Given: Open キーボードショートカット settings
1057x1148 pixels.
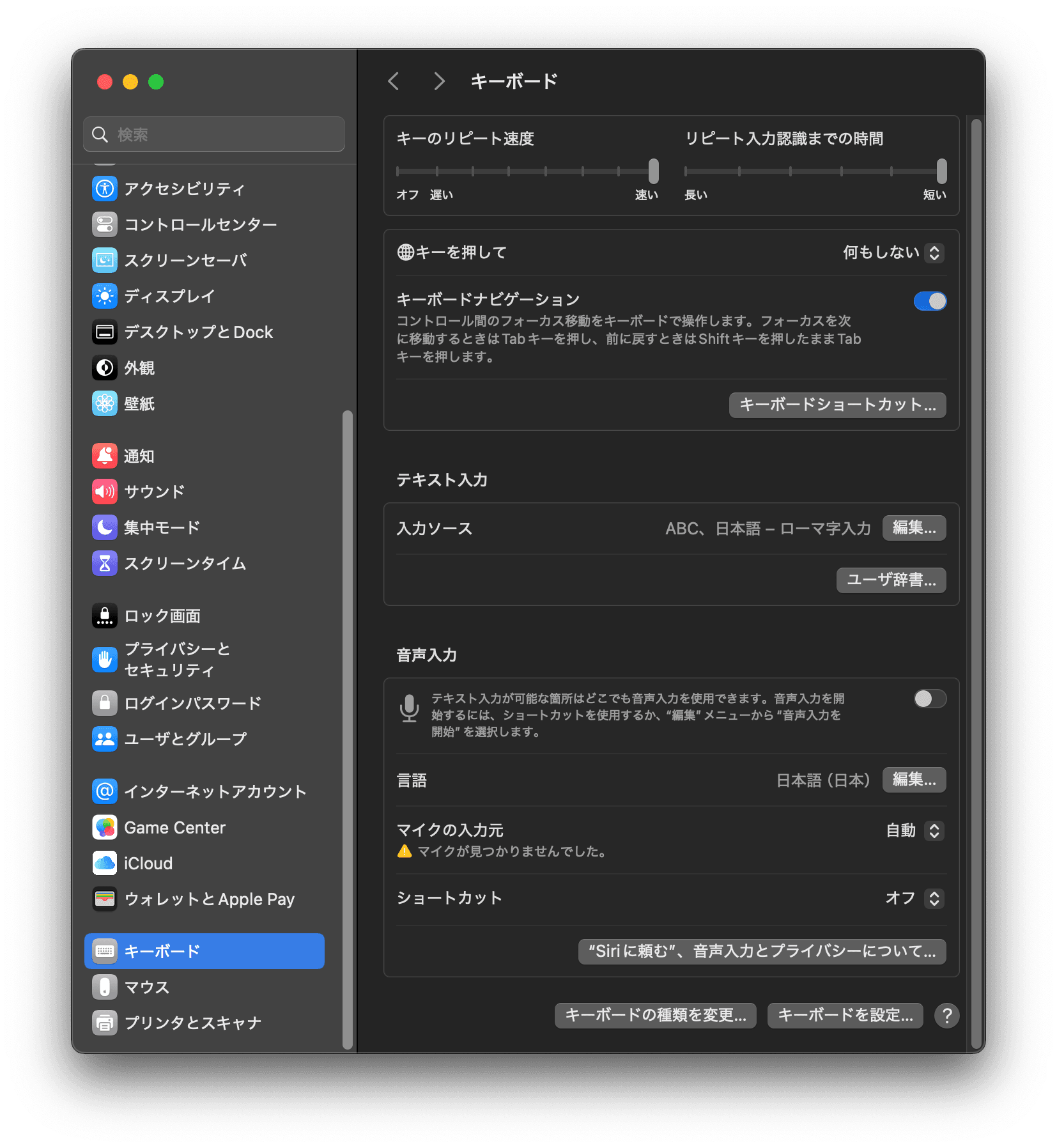Looking at the screenshot, I should point(838,405).
